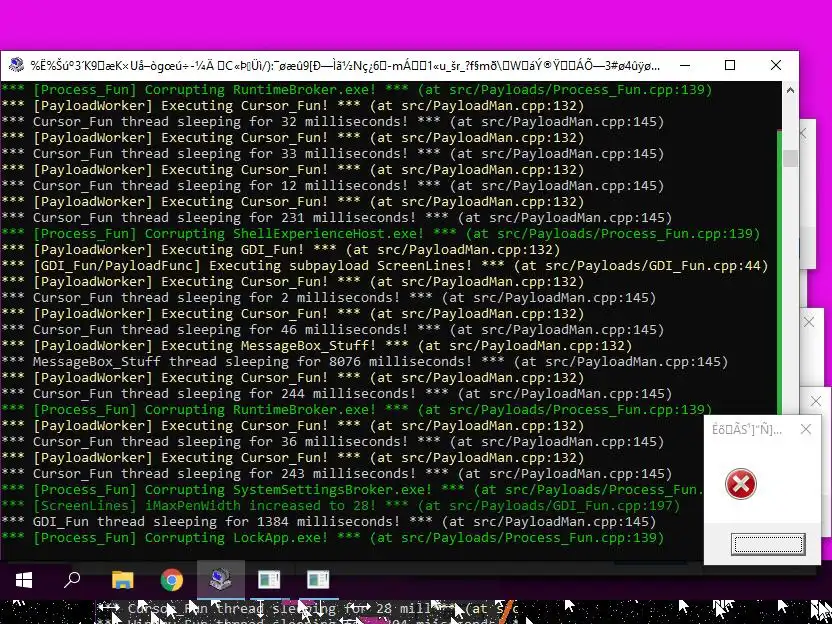Close the small error message box
This screenshot has width=832, height=624.
click(805, 429)
